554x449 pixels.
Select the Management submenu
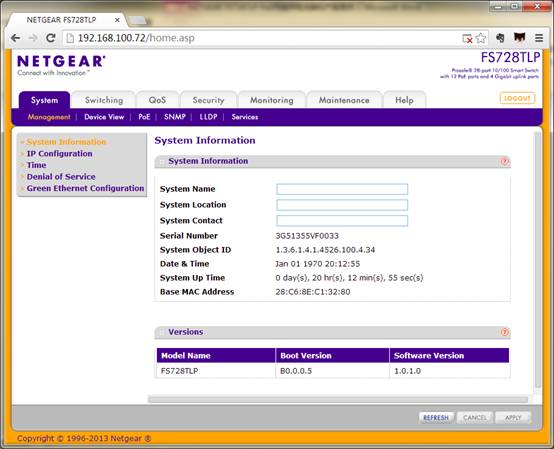(x=49, y=117)
